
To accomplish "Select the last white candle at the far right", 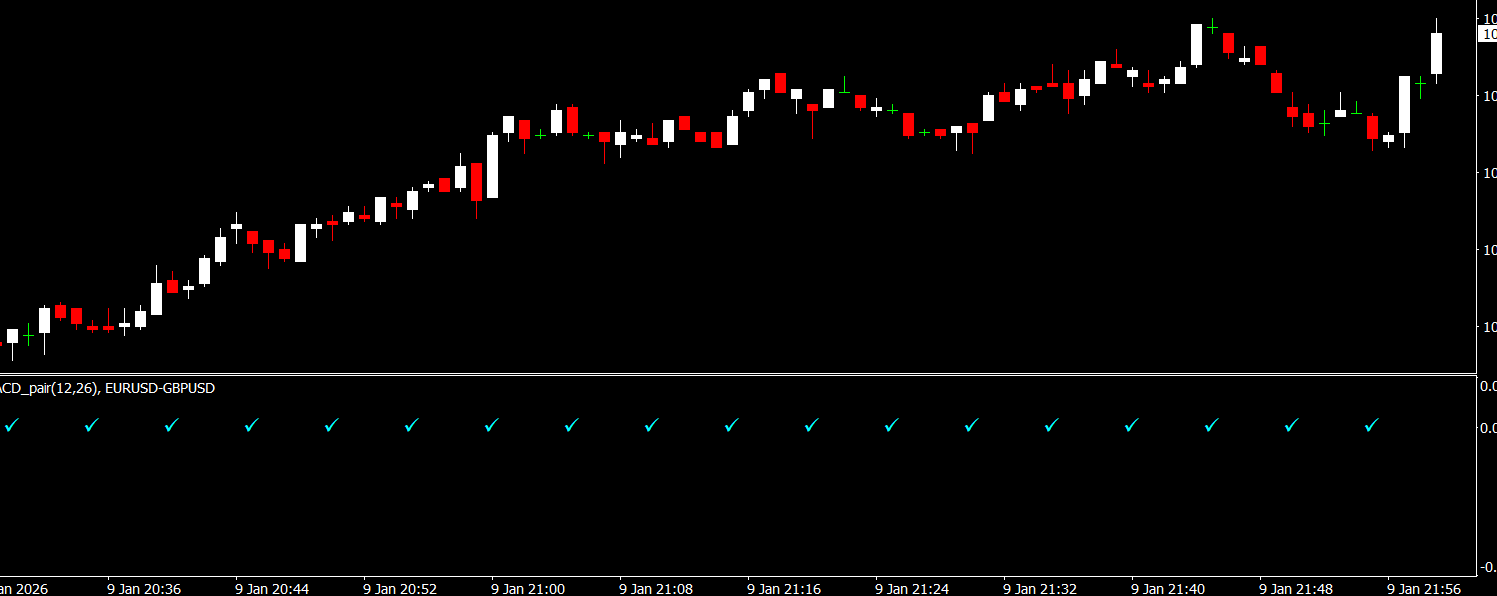I will pyautogui.click(x=1436, y=53).
